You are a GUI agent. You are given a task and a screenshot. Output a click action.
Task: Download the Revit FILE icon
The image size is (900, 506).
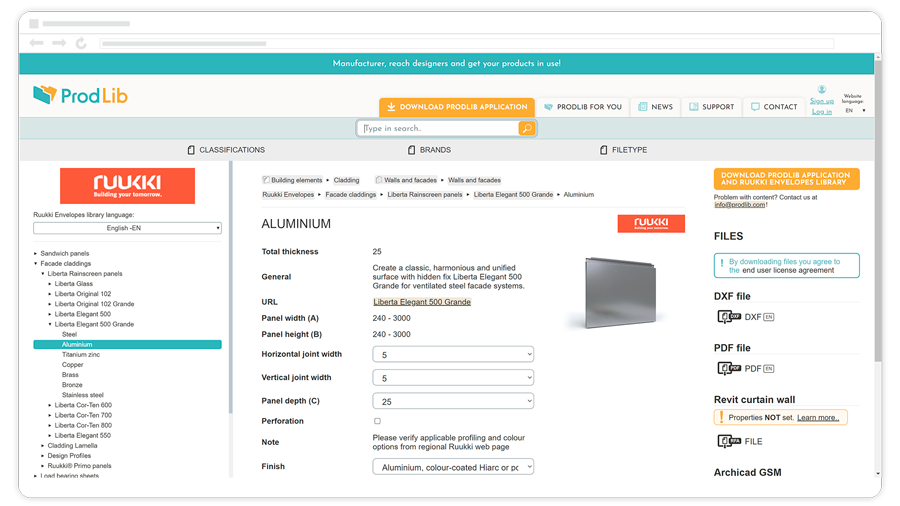726,441
